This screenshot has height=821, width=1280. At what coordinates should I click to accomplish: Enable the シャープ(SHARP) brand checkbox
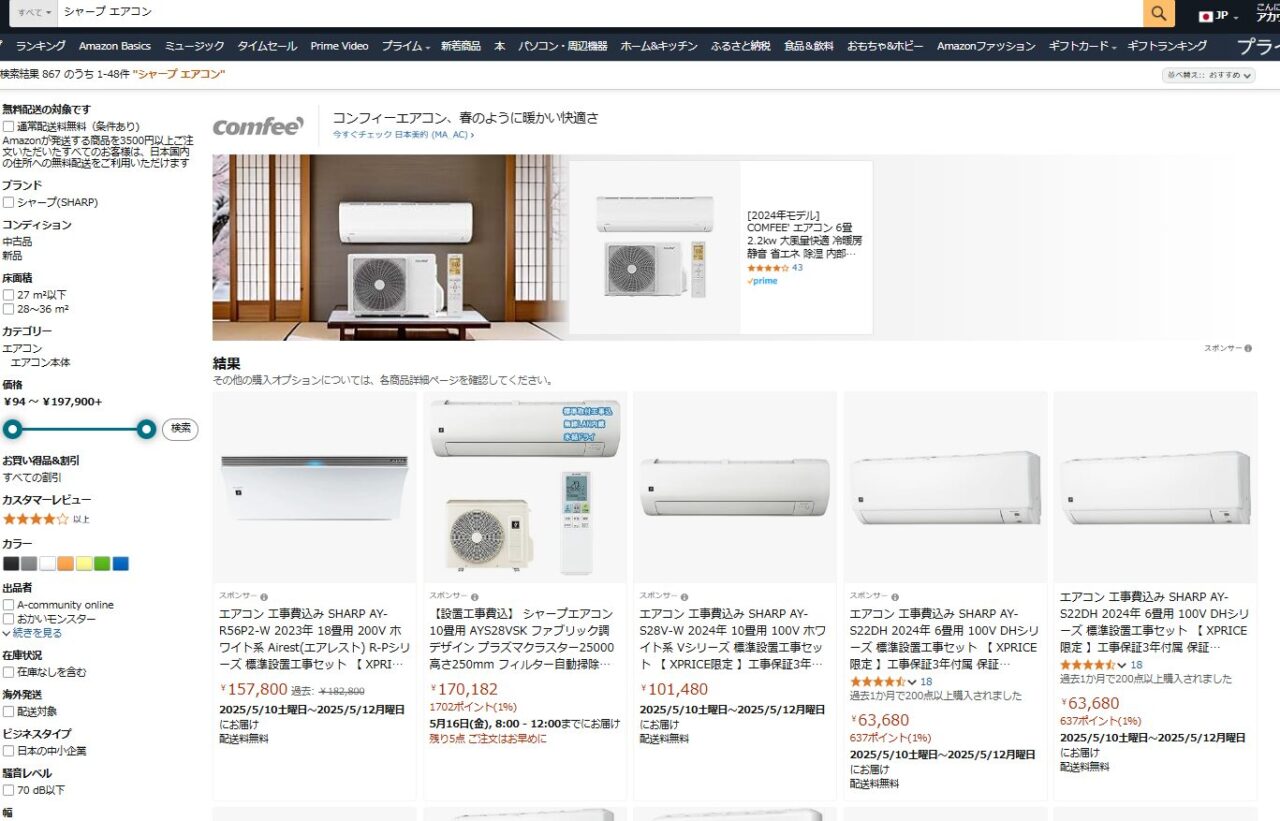(x=8, y=202)
